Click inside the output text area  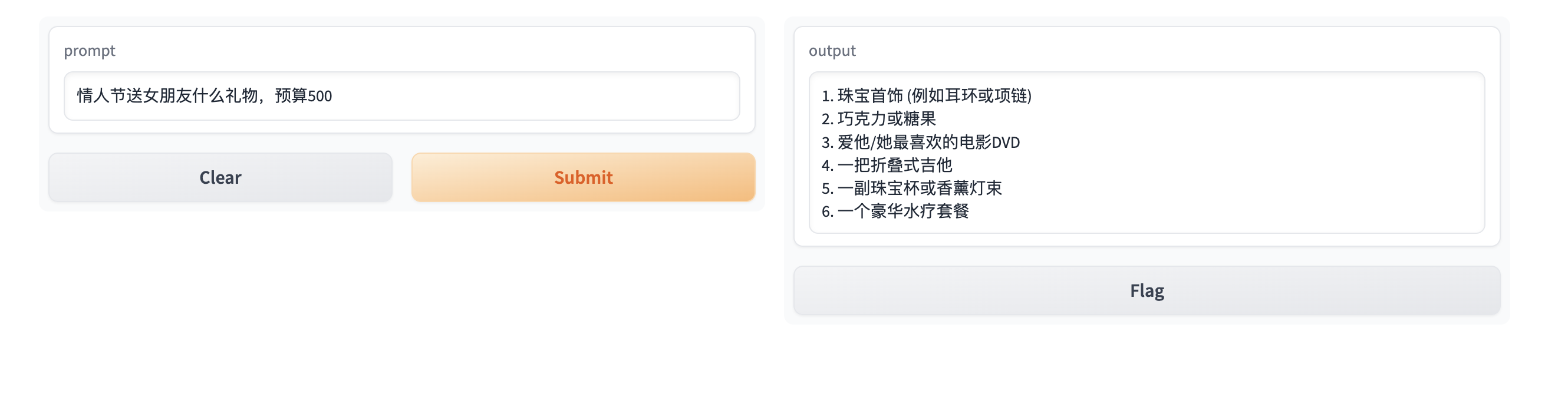pos(1147,153)
